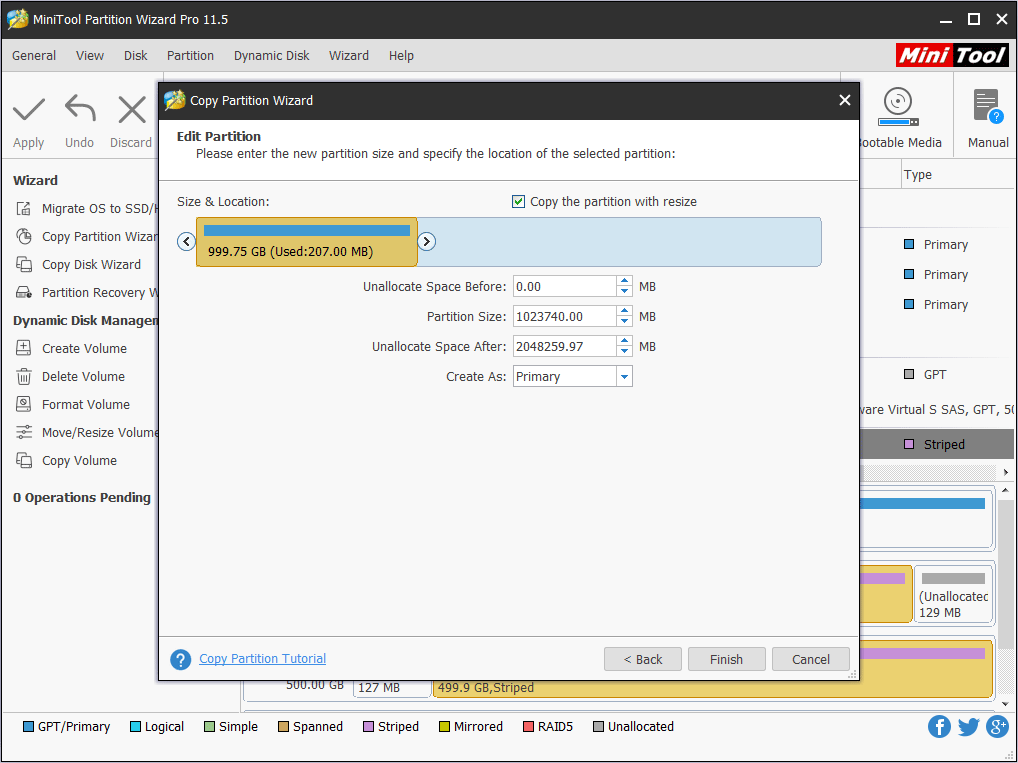
Task: Open the Create As dropdown
Action: click(x=624, y=377)
